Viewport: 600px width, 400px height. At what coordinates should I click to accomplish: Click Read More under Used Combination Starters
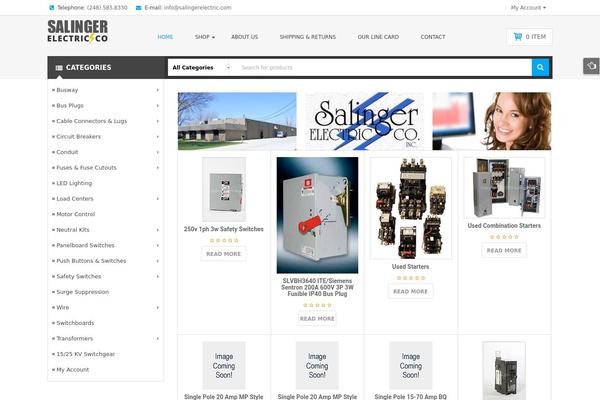click(x=504, y=250)
